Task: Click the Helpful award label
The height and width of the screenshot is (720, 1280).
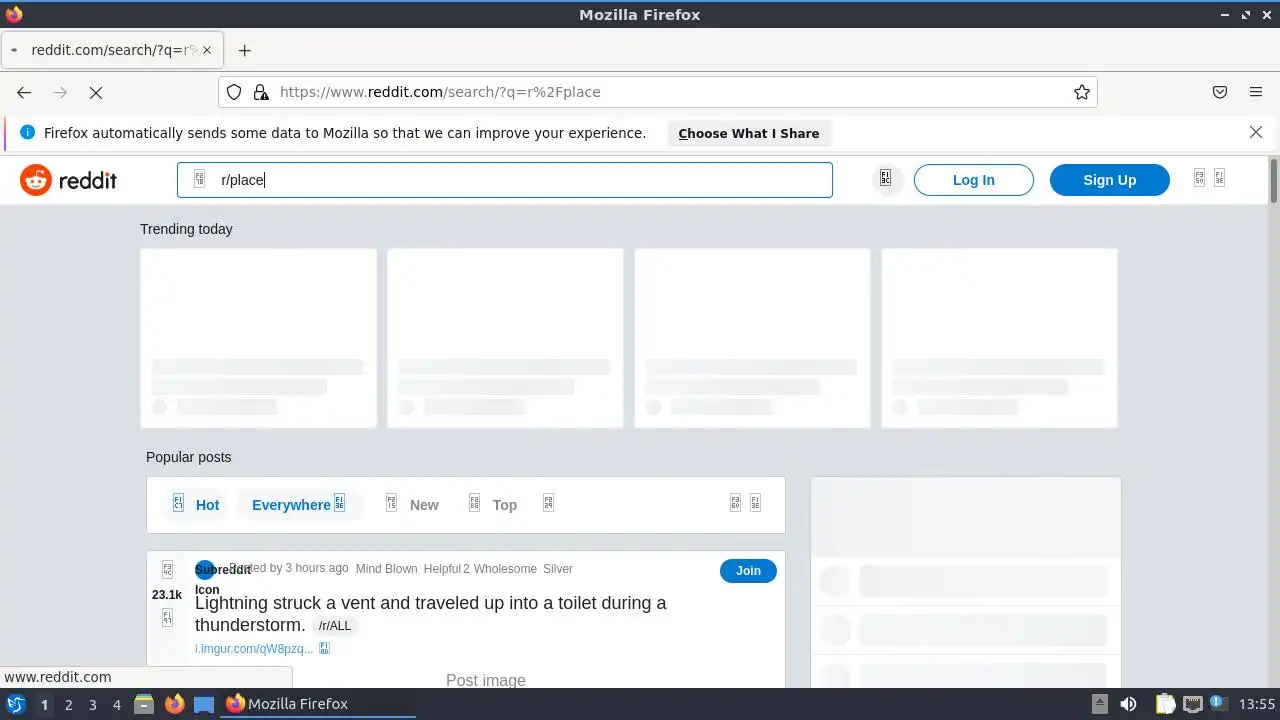Action: [x=442, y=569]
